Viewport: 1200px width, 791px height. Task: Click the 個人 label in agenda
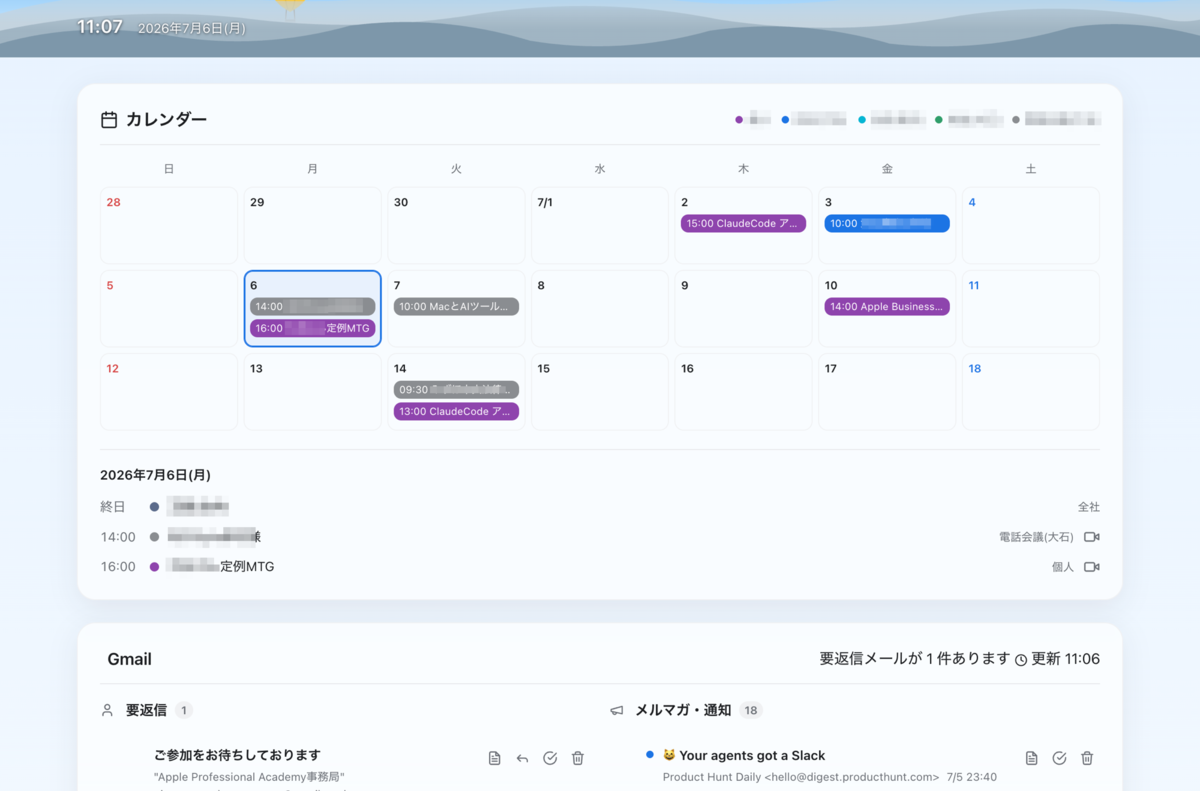click(x=1062, y=567)
